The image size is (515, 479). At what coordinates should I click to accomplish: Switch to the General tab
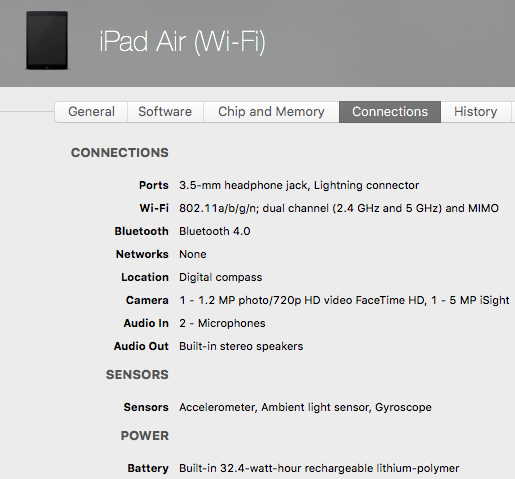click(x=91, y=112)
